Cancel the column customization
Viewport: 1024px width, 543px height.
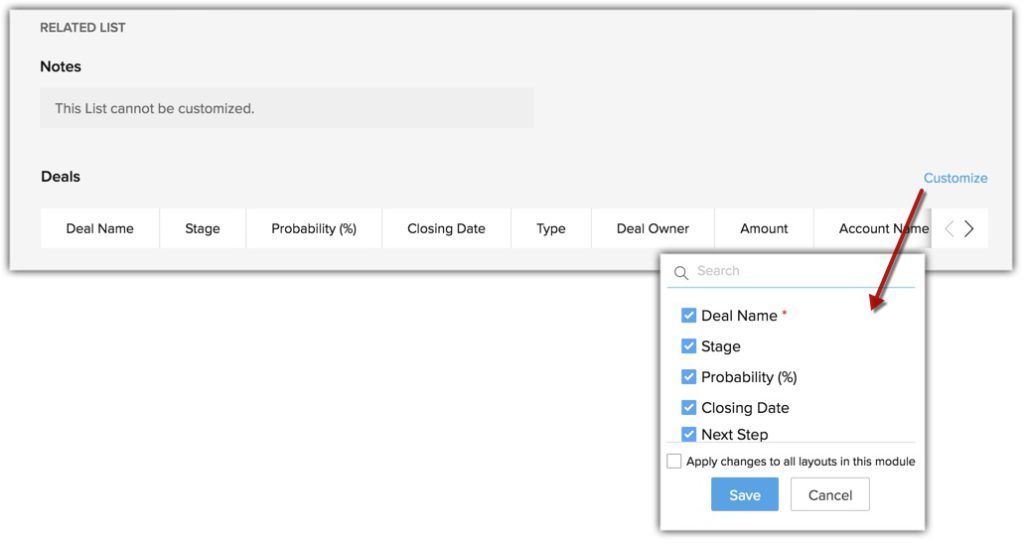(x=830, y=495)
